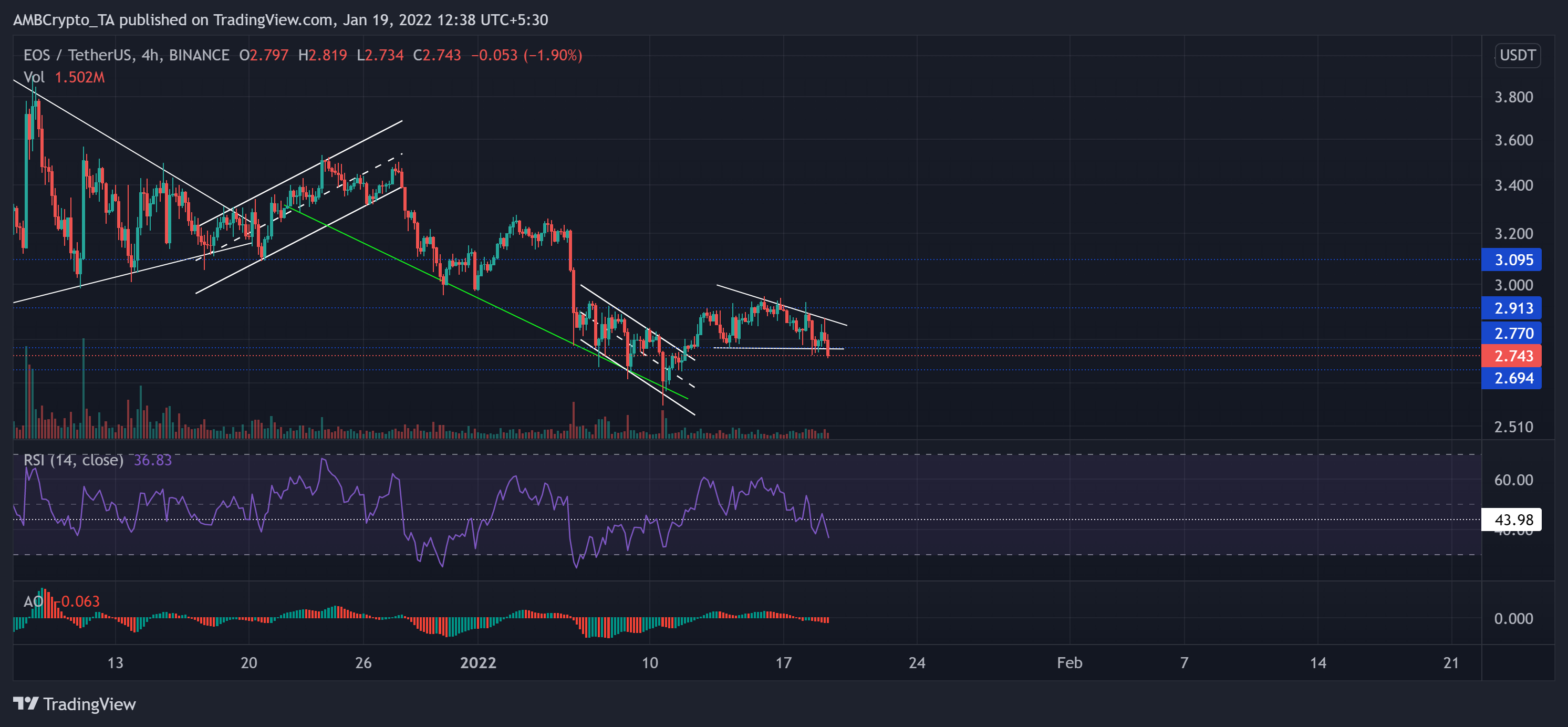Open the EOS / TetherUS symbol
This screenshot has height=727, width=1568.
tap(78, 55)
